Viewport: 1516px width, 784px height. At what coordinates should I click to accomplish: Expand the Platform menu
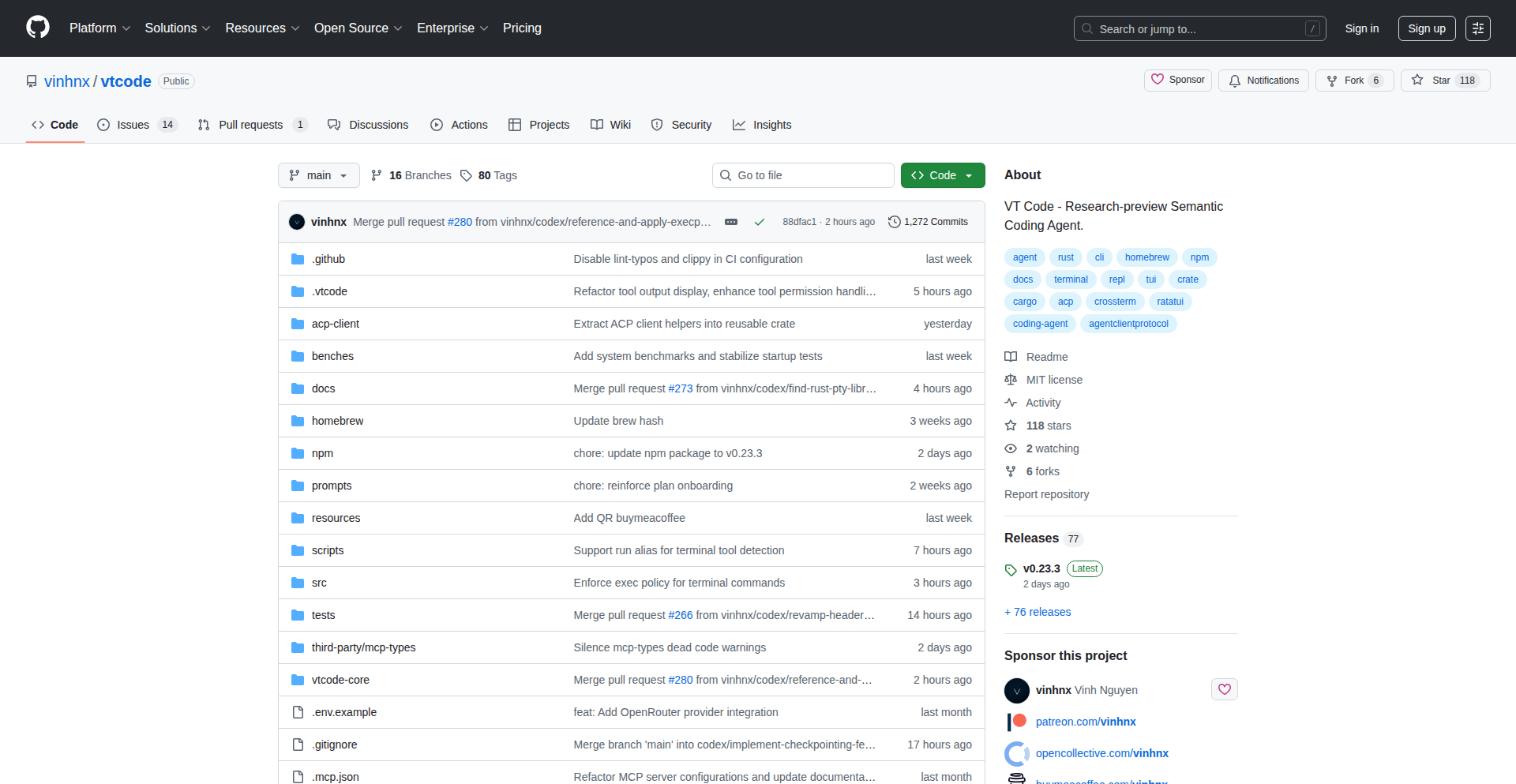pyautogui.click(x=99, y=28)
